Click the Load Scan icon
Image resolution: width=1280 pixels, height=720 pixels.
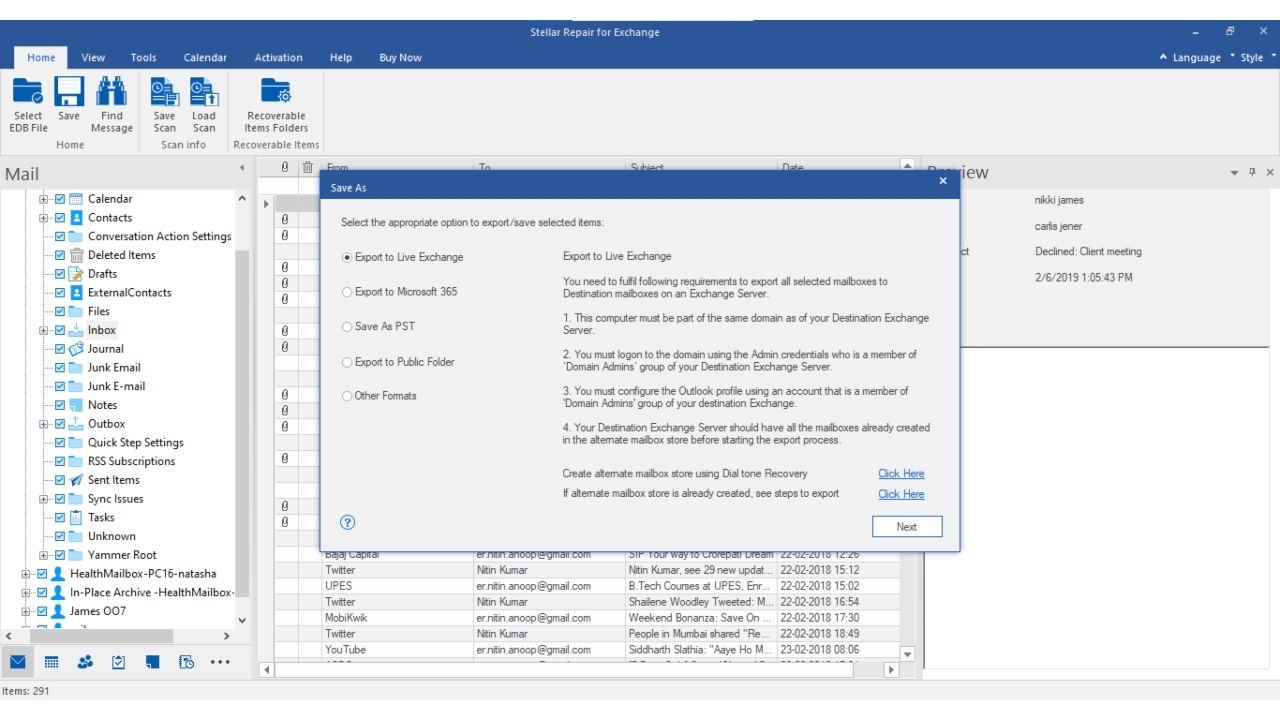(x=204, y=92)
